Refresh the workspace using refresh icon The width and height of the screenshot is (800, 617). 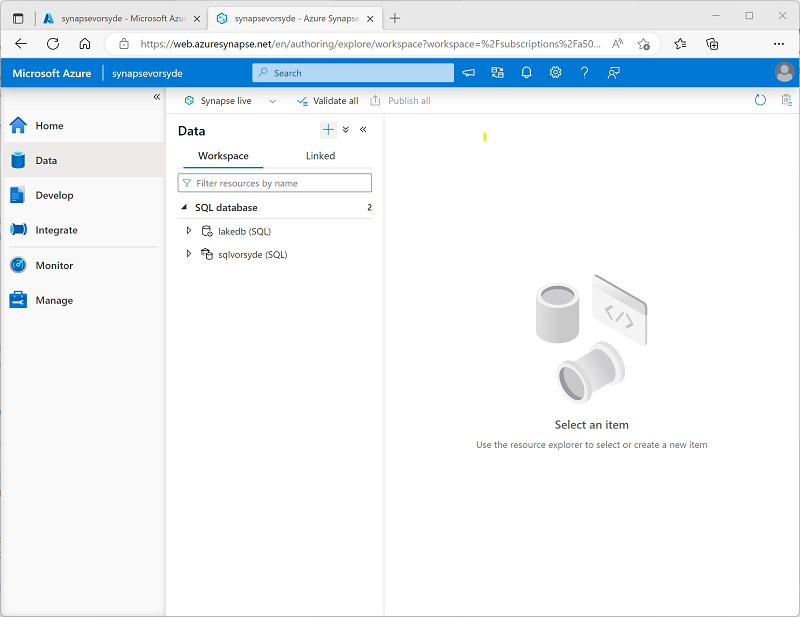760,100
